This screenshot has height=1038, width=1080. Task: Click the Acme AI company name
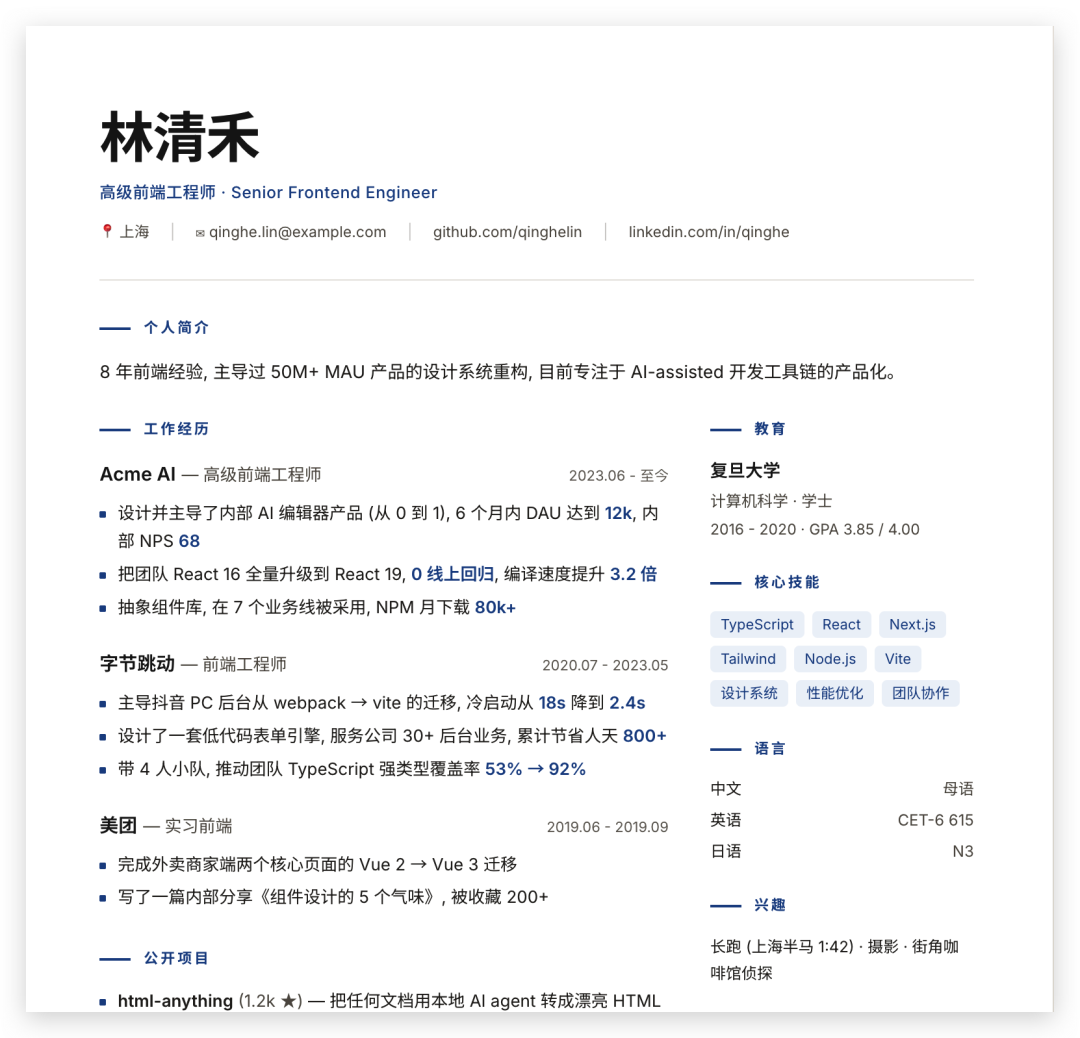point(138,475)
